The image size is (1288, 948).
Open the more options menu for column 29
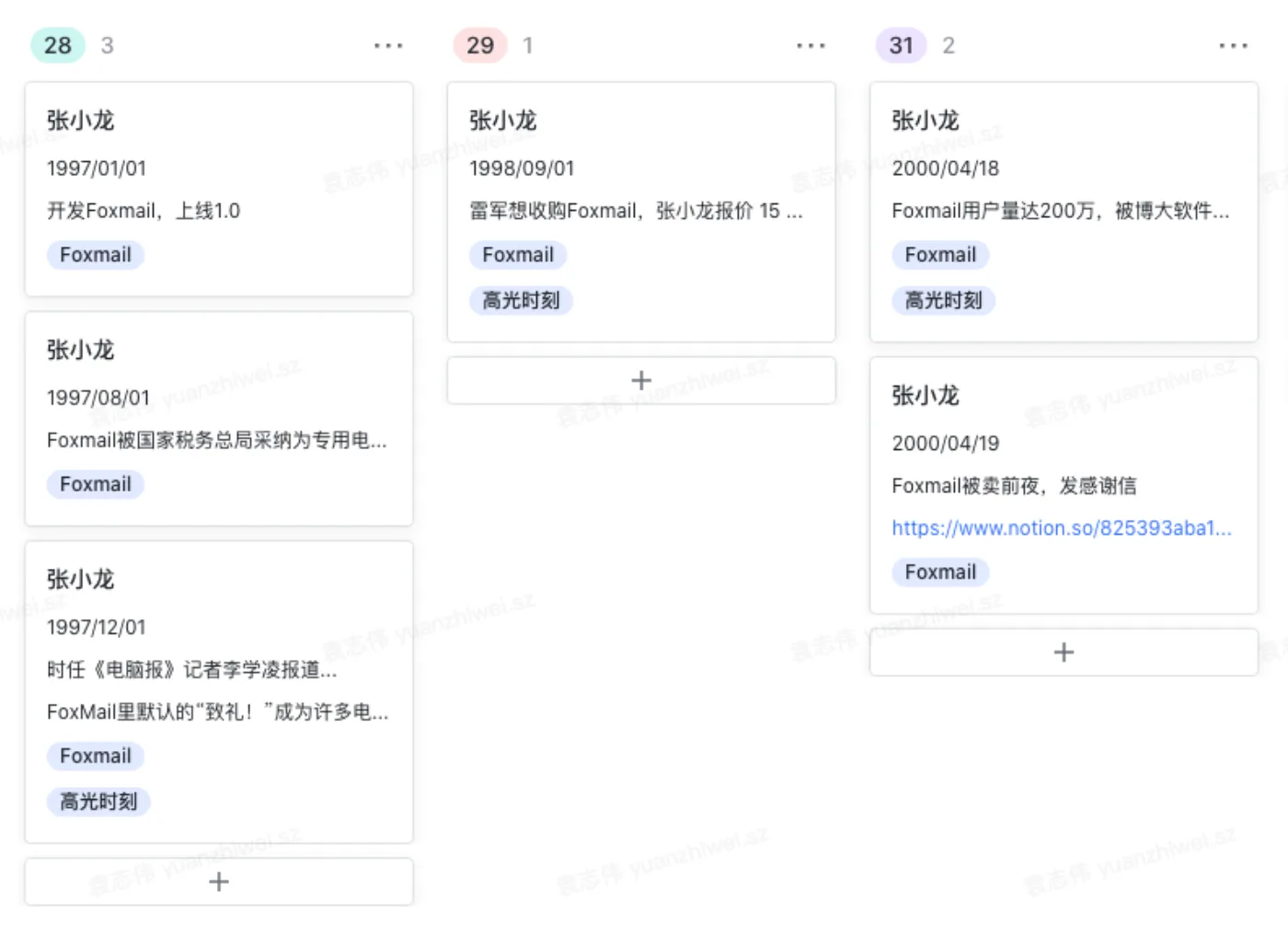(811, 45)
